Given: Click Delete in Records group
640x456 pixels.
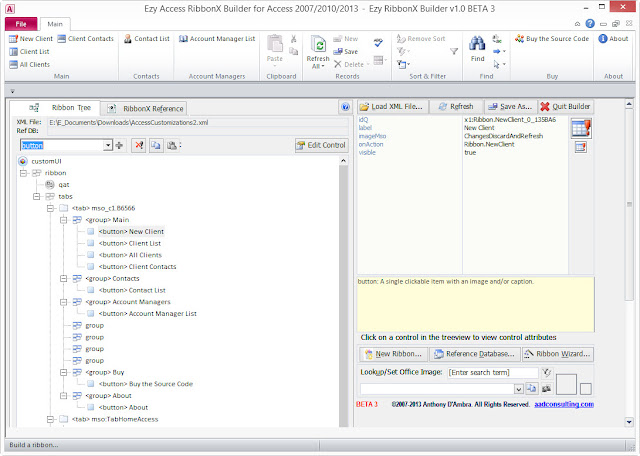Looking at the screenshot, I should pyautogui.click(x=349, y=65).
